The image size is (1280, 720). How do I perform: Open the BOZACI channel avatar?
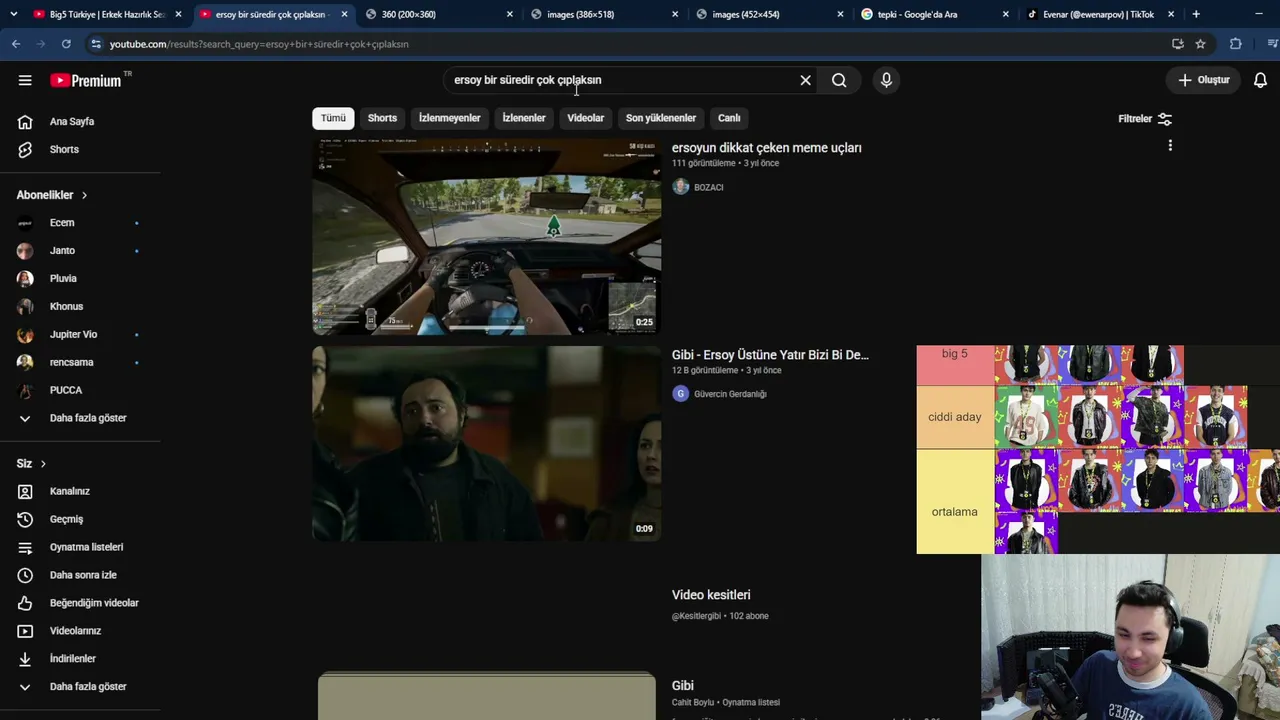(681, 187)
